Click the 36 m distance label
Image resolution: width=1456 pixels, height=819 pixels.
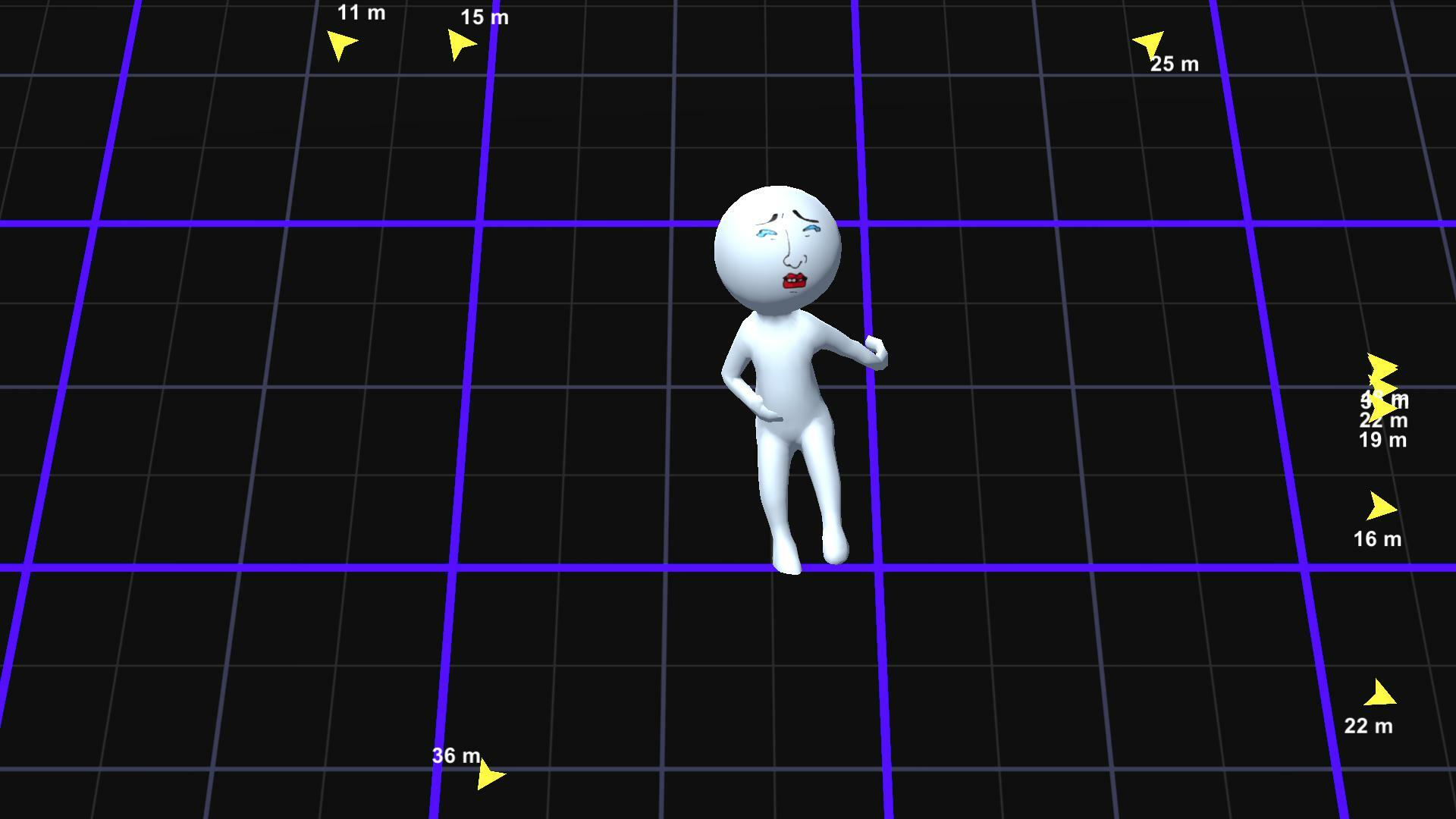(456, 755)
